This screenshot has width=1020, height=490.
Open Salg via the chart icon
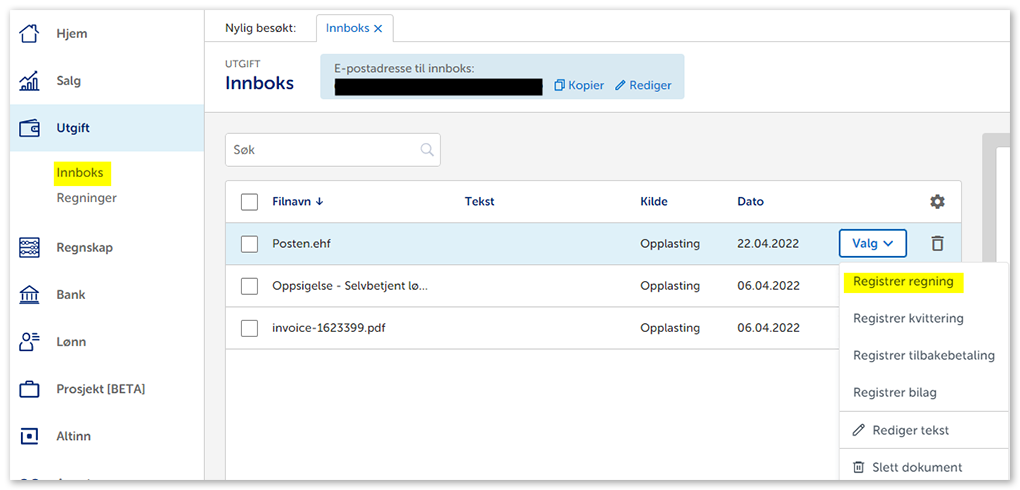30,81
